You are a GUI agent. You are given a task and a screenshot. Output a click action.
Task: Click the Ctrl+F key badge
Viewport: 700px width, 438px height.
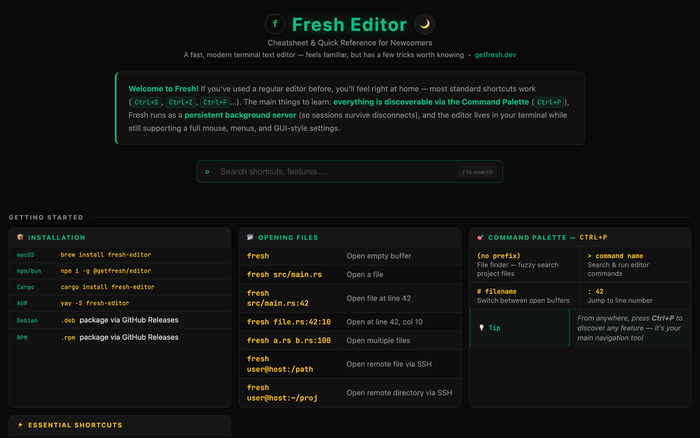pyautogui.click(x=215, y=102)
